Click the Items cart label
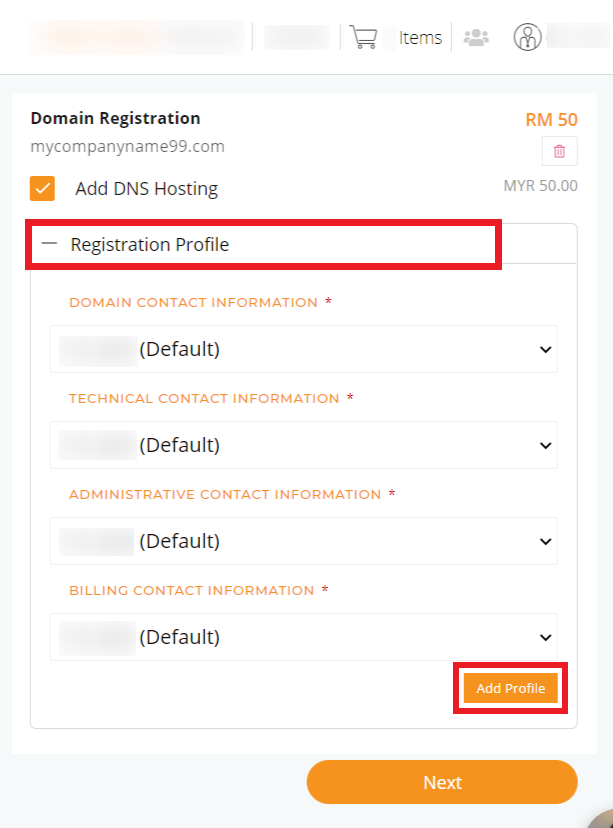Viewport: 613px width, 828px height. pos(420,37)
